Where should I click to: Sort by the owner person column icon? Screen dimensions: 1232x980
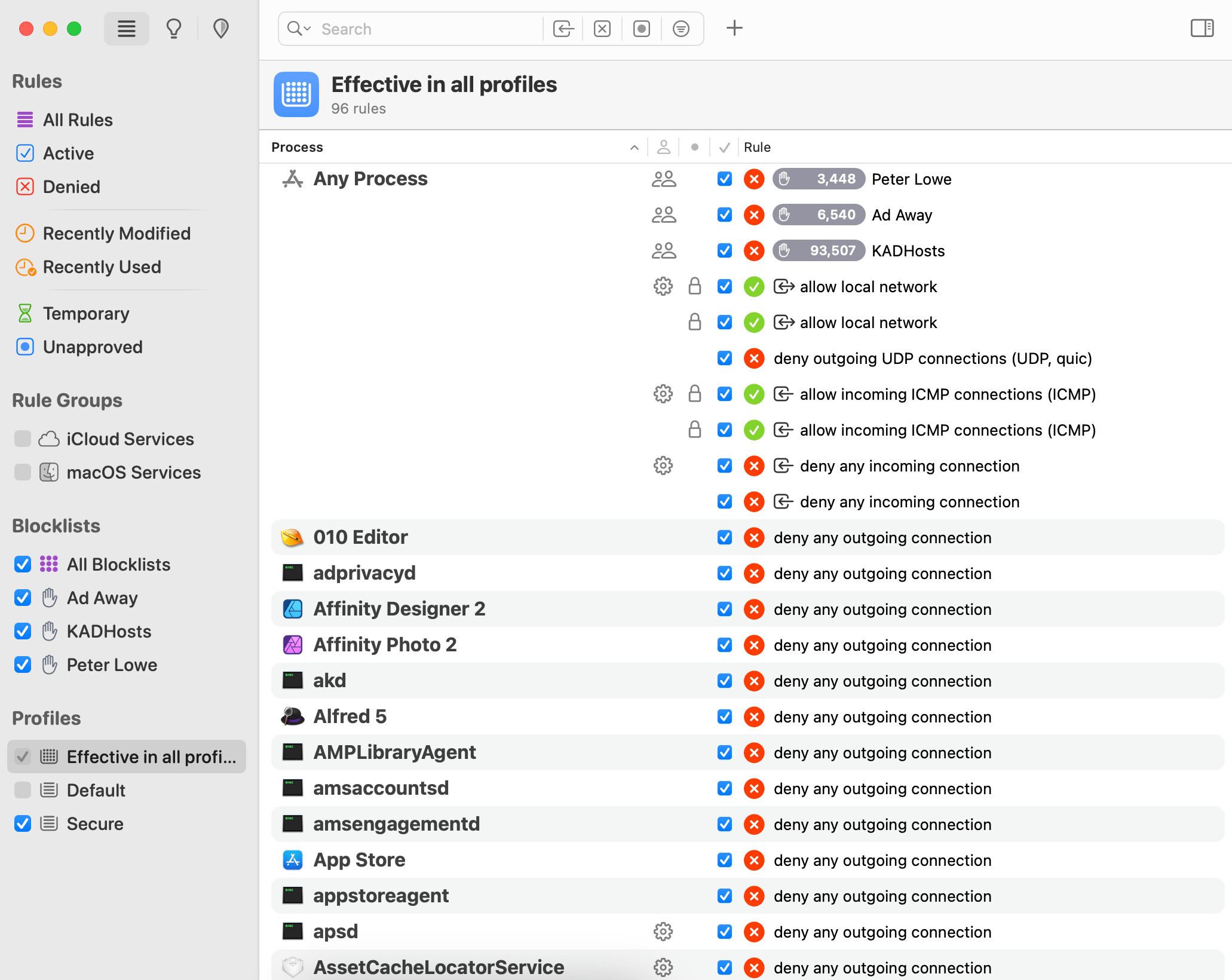point(663,147)
